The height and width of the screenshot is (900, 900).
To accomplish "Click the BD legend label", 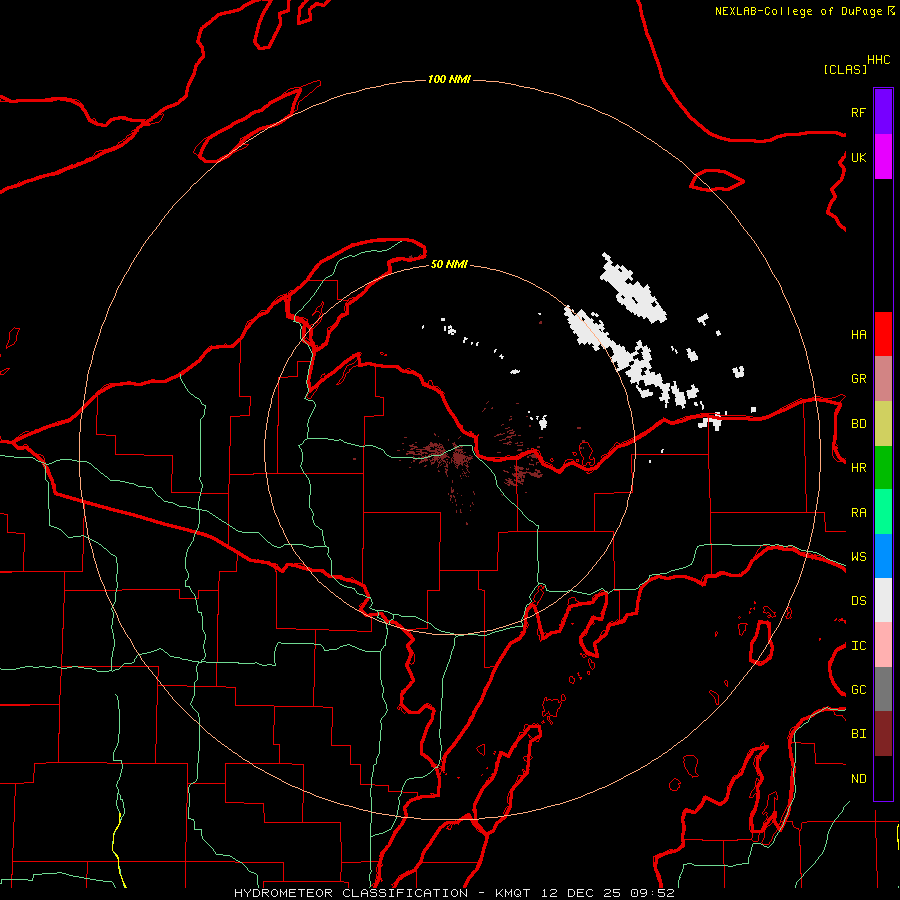I will pyautogui.click(x=858, y=424).
